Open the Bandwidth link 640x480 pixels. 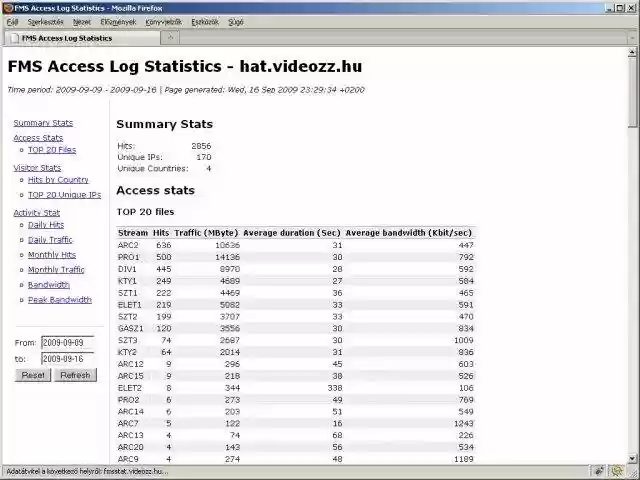[49, 284]
